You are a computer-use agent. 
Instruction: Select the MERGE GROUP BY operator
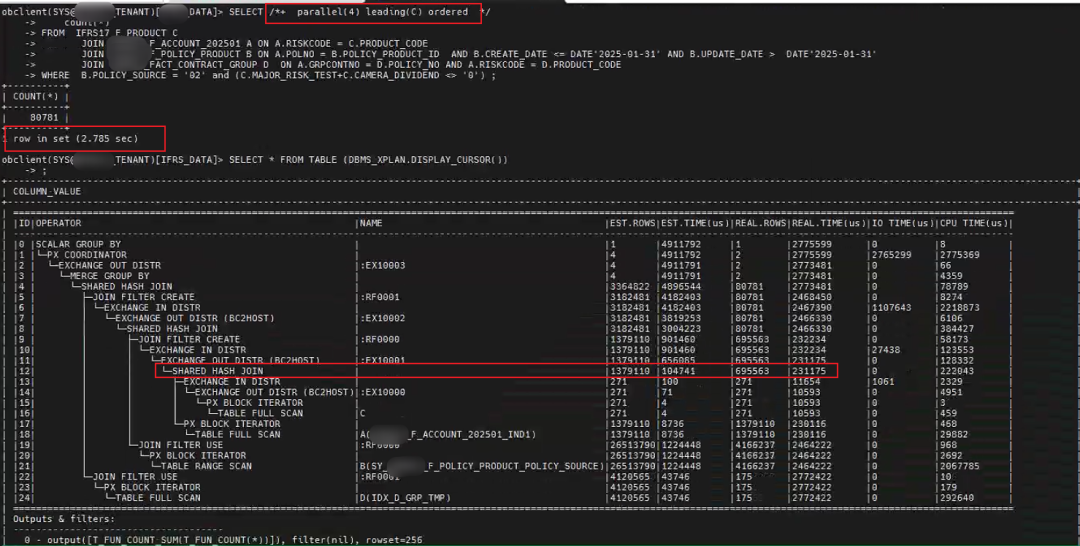pos(110,276)
